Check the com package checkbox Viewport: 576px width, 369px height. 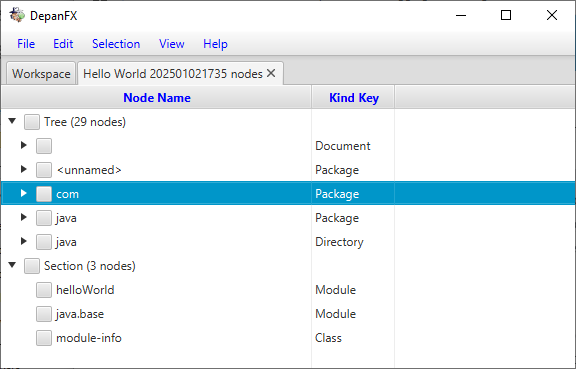(x=44, y=194)
